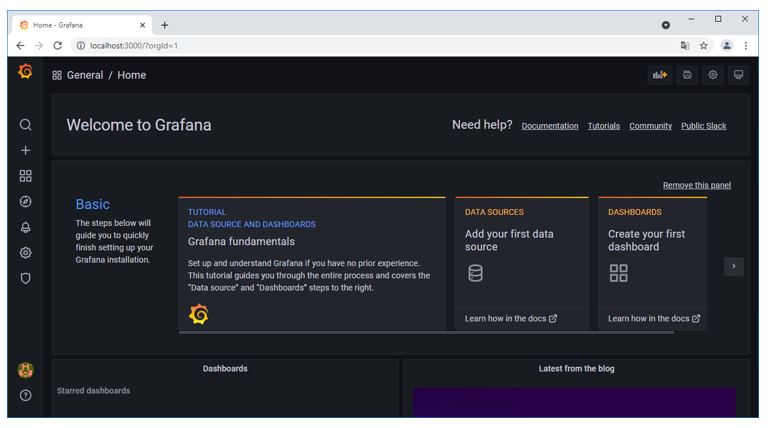Close the Home - Grafana tab
This screenshot has width=770, height=428.
click(142, 25)
